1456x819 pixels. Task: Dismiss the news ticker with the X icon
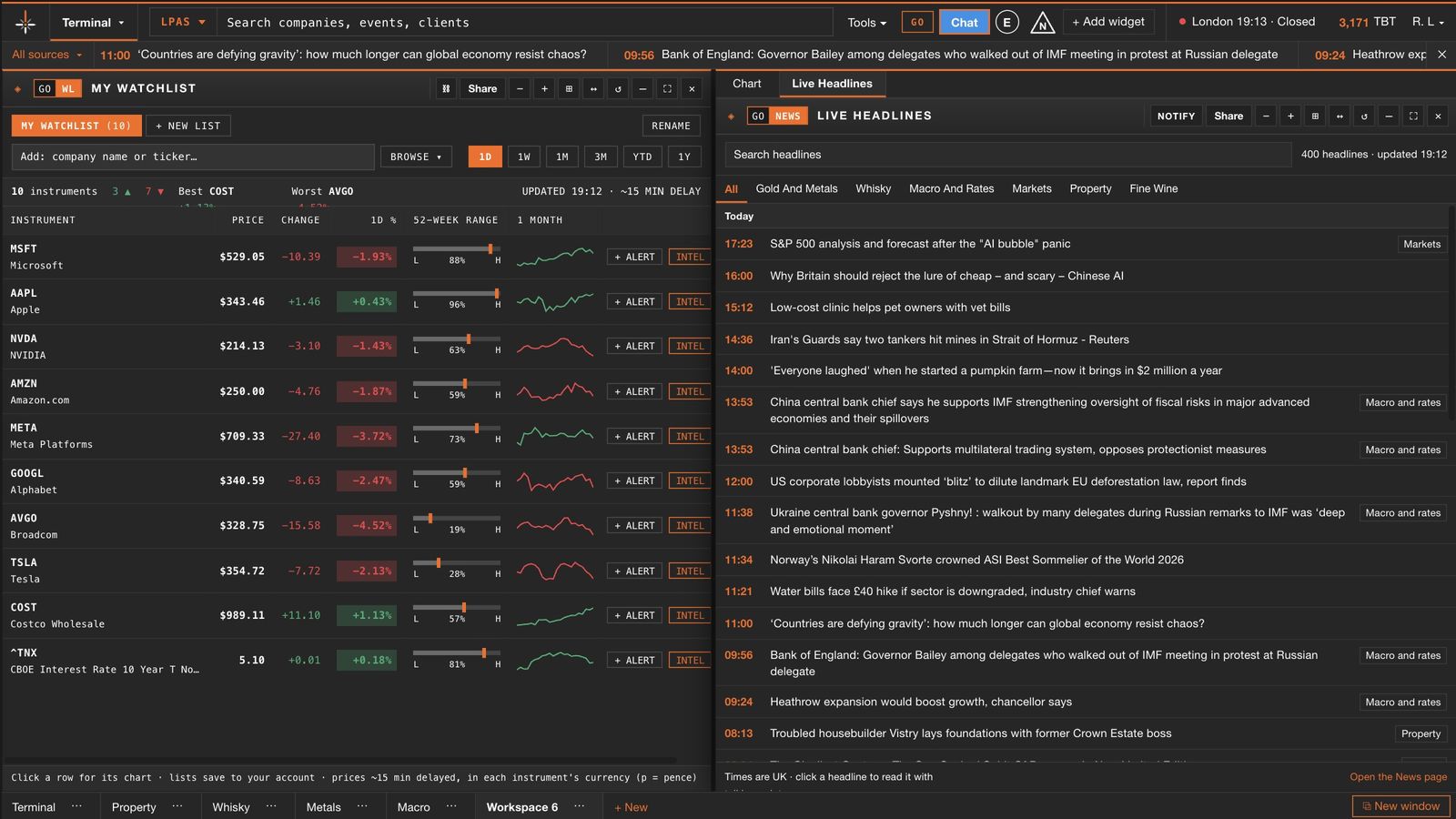[x=1441, y=55]
